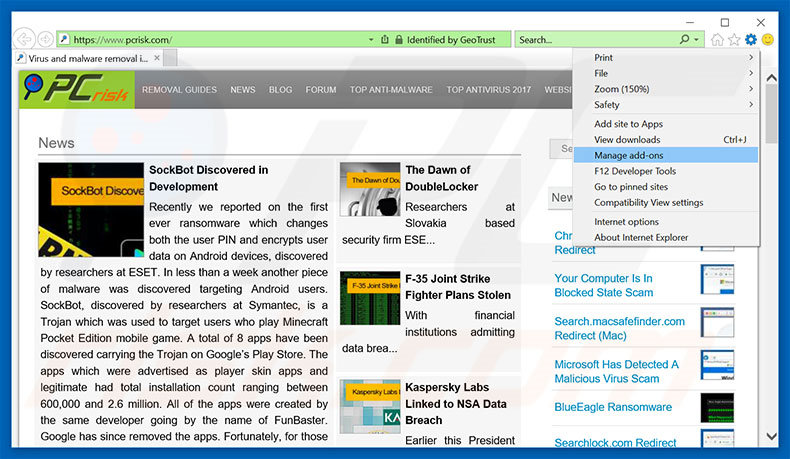Image resolution: width=790 pixels, height=459 pixels.
Task: Open the Home icon in toolbar
Action: coord(717,40)
